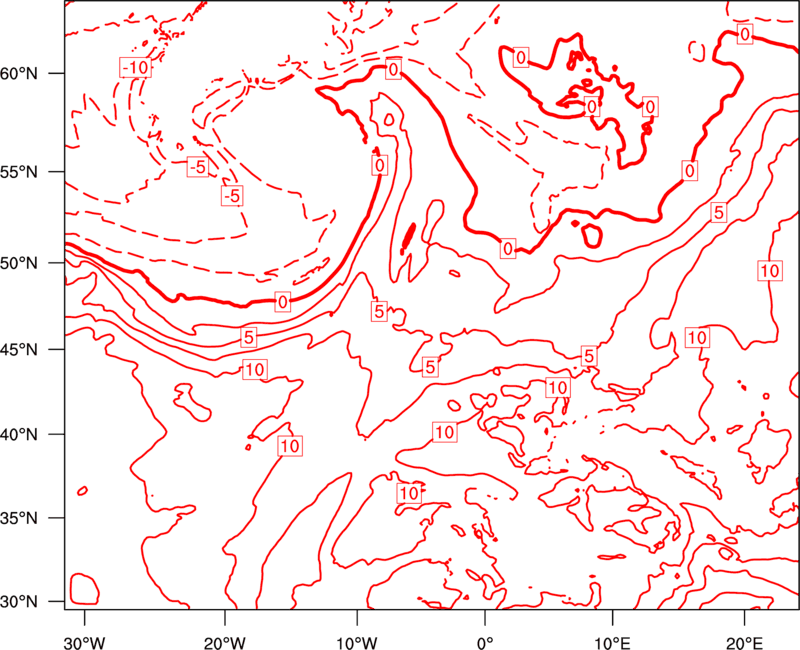Select the 10°E longitude tick label
The height and width of the screenshot is (650, 800).
(x=612, y=643)
